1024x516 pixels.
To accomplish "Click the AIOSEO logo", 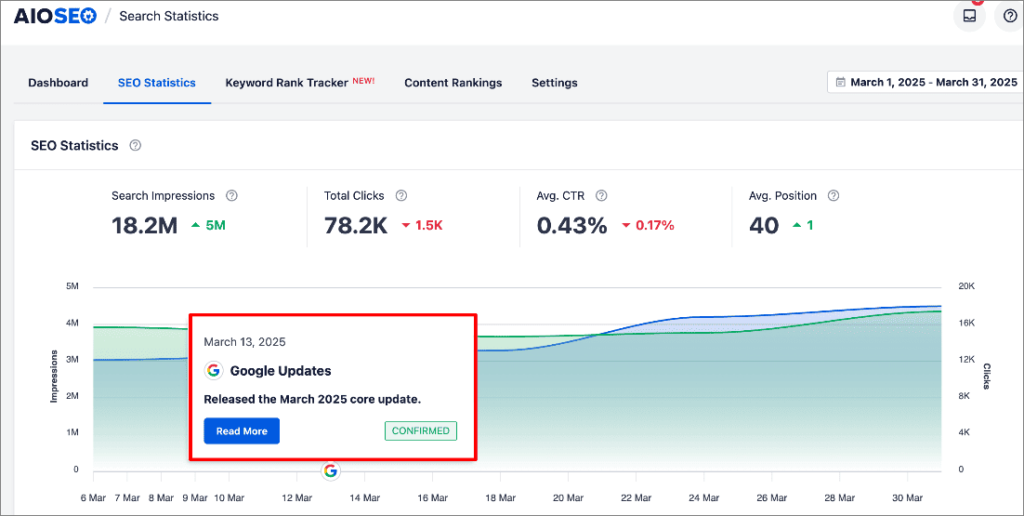I will [x=56, y=16].
